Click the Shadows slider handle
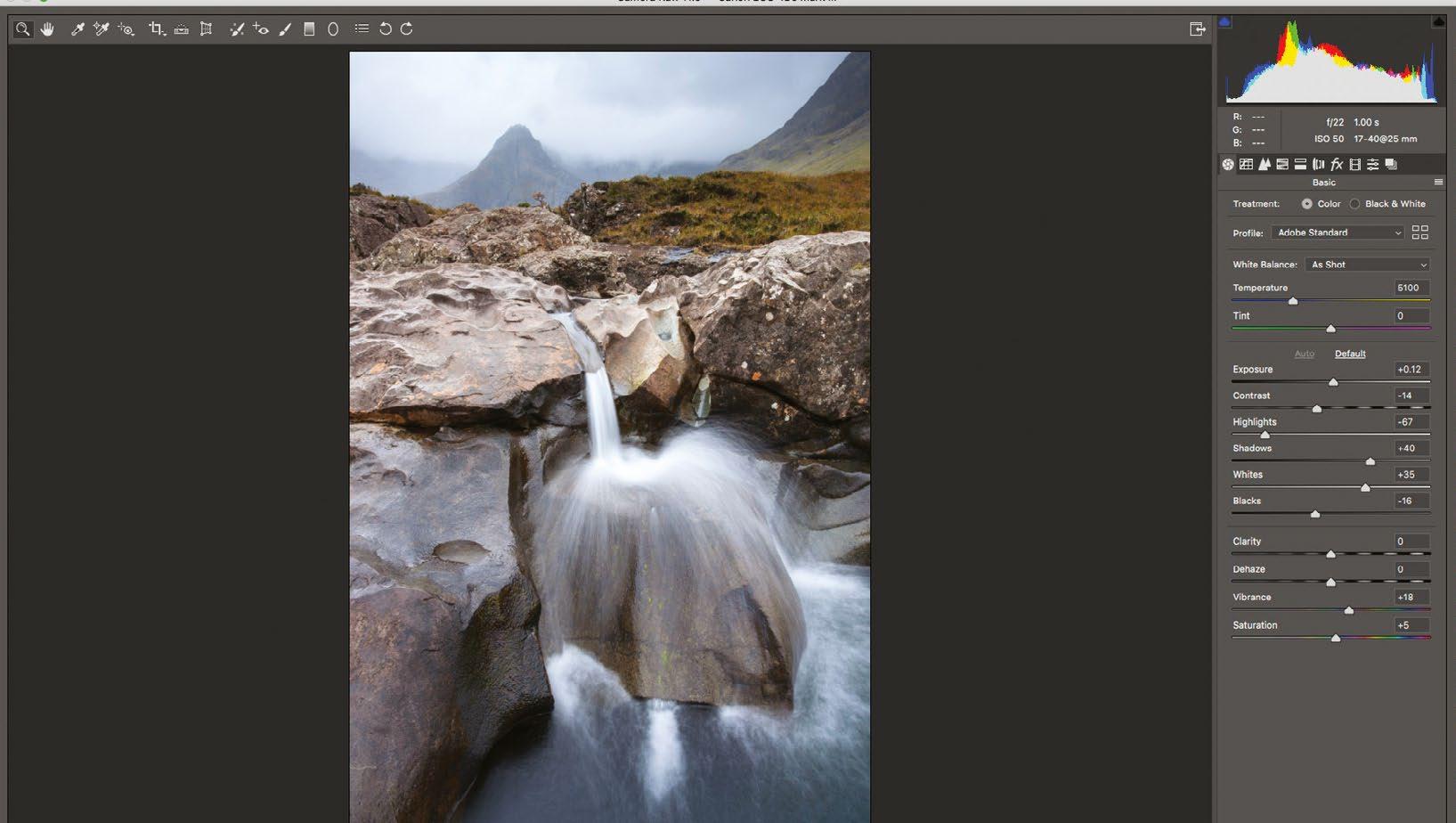Screen dimensions: 1456x823 coord(1371,461)
